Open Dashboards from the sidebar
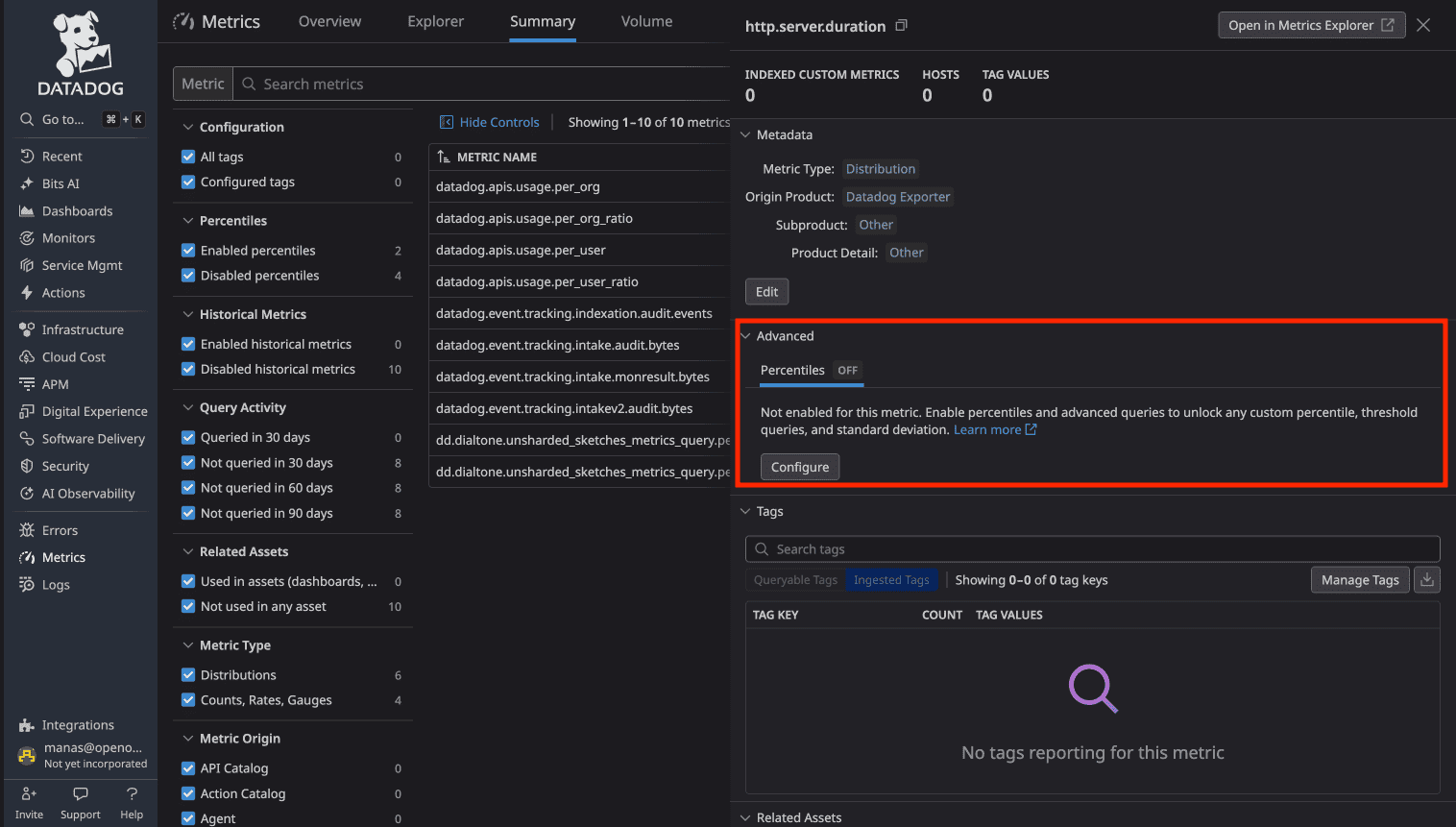The width and height of the screenshot is (1456, 827). 73,210
